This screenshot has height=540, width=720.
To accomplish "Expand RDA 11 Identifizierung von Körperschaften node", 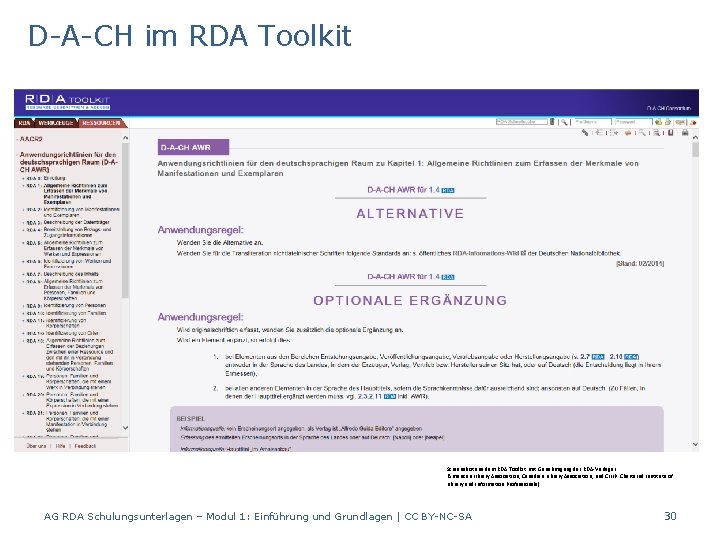I will (x=23, y=321).
